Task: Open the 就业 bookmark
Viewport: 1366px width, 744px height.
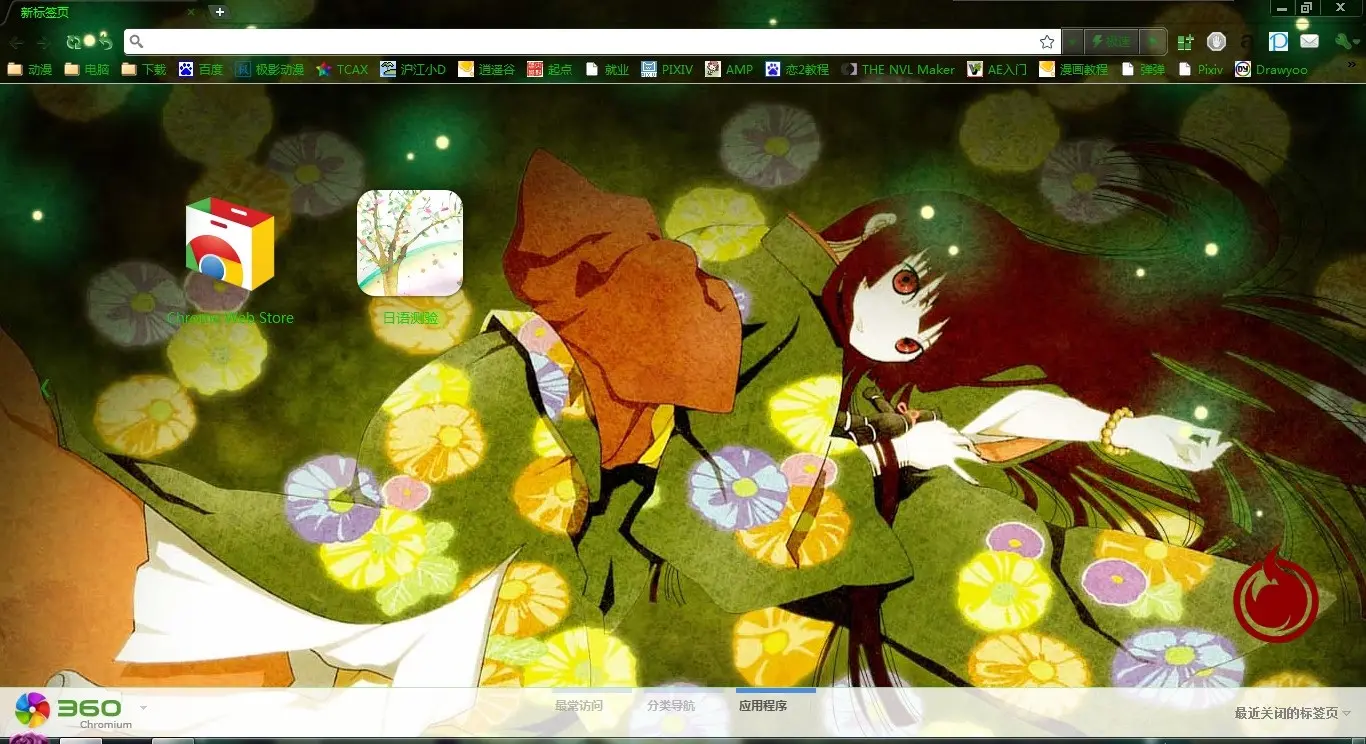Action: tap(607, 70)
